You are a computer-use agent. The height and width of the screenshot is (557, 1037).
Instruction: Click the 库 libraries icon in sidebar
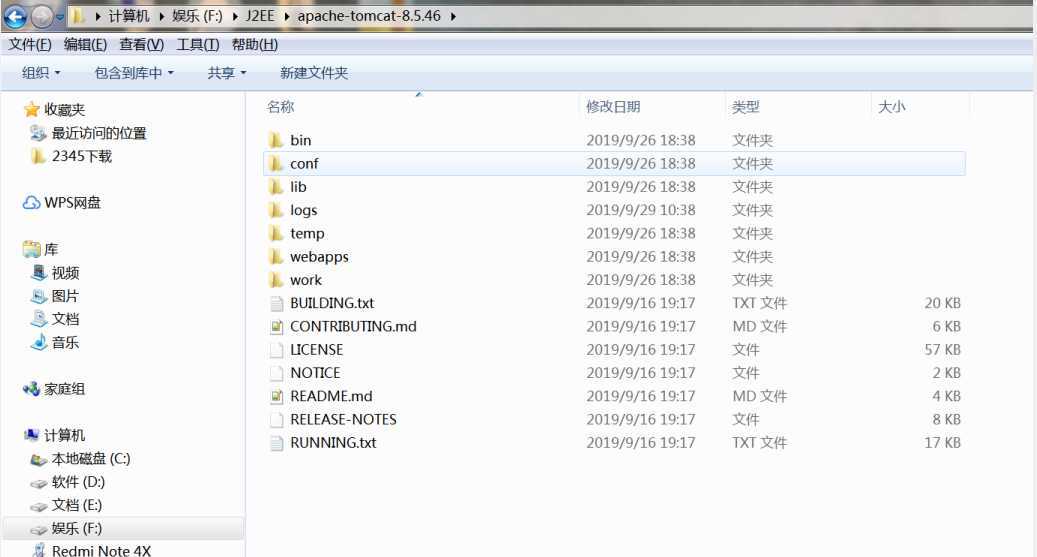tap(31, 249)
